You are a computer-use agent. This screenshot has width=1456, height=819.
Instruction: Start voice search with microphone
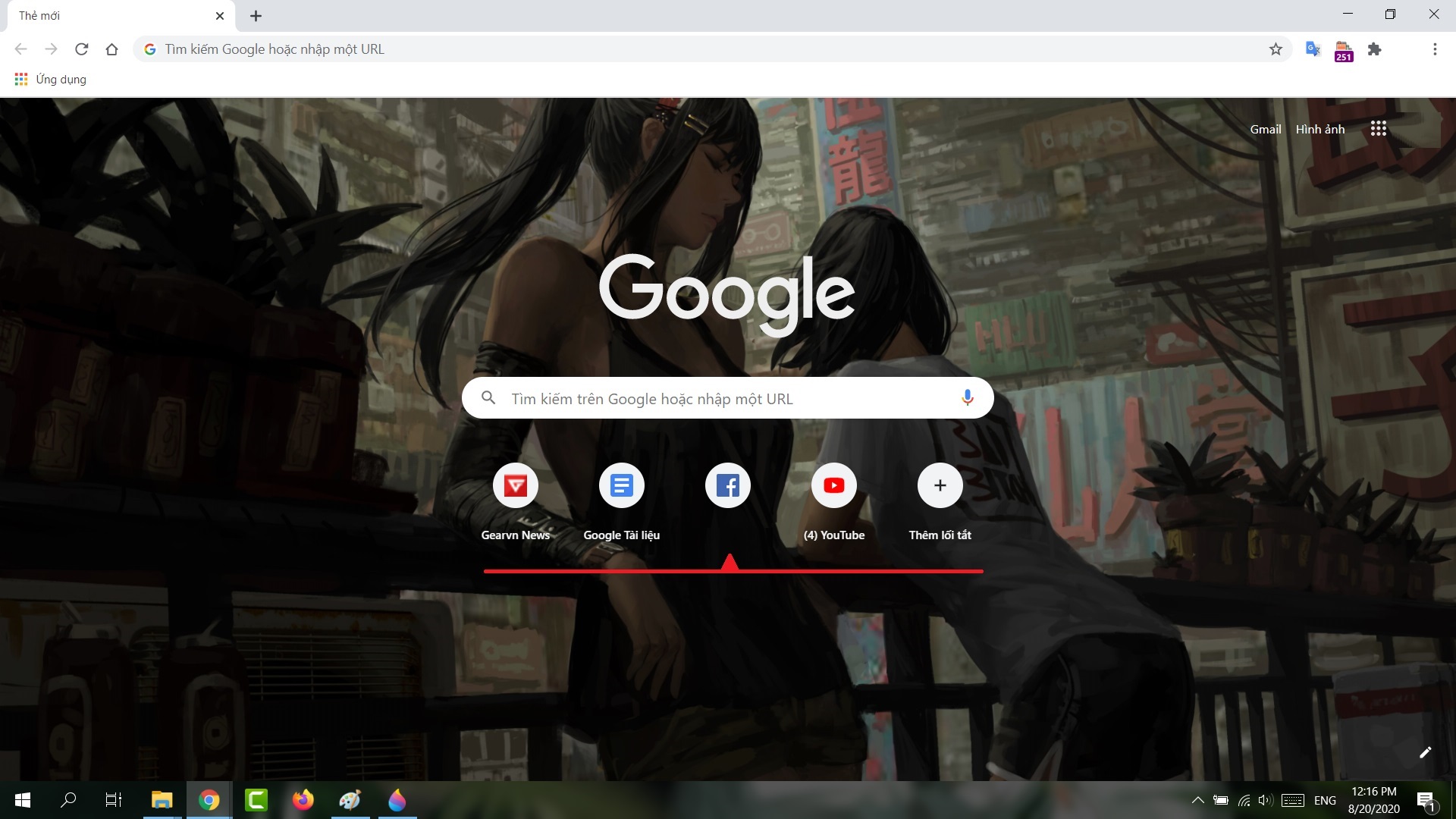[967, 398]
